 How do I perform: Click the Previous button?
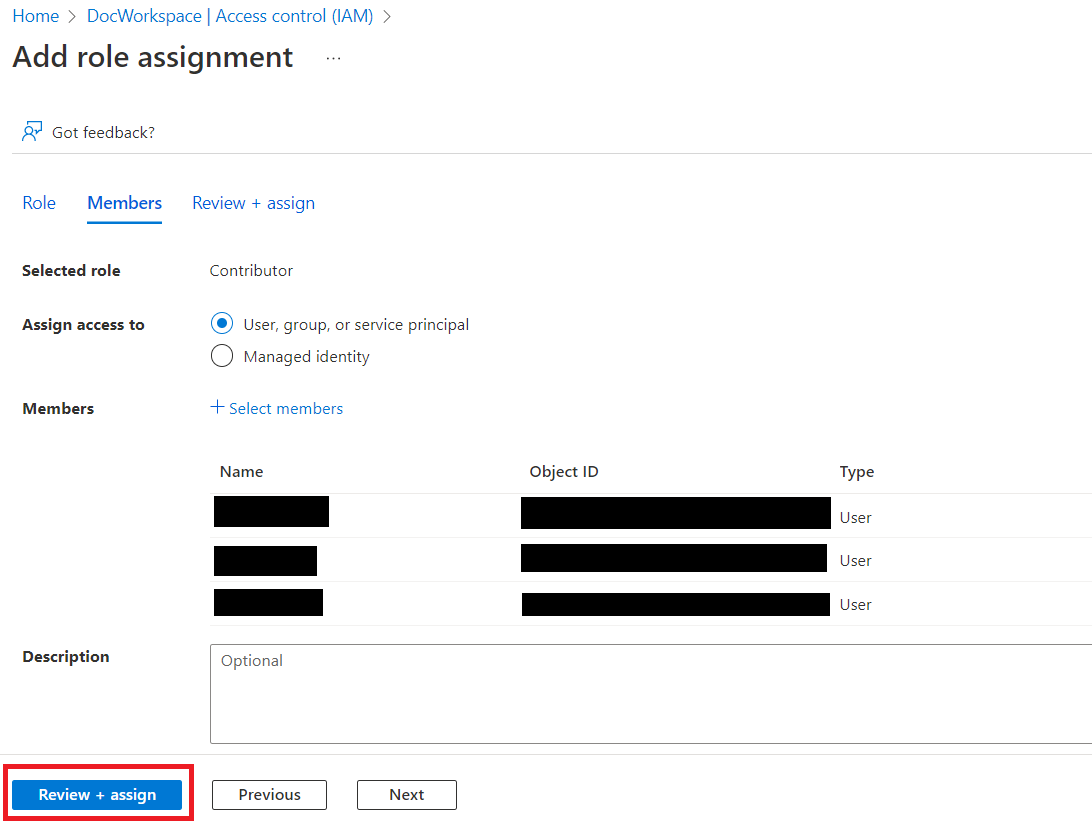coord(269,795)
